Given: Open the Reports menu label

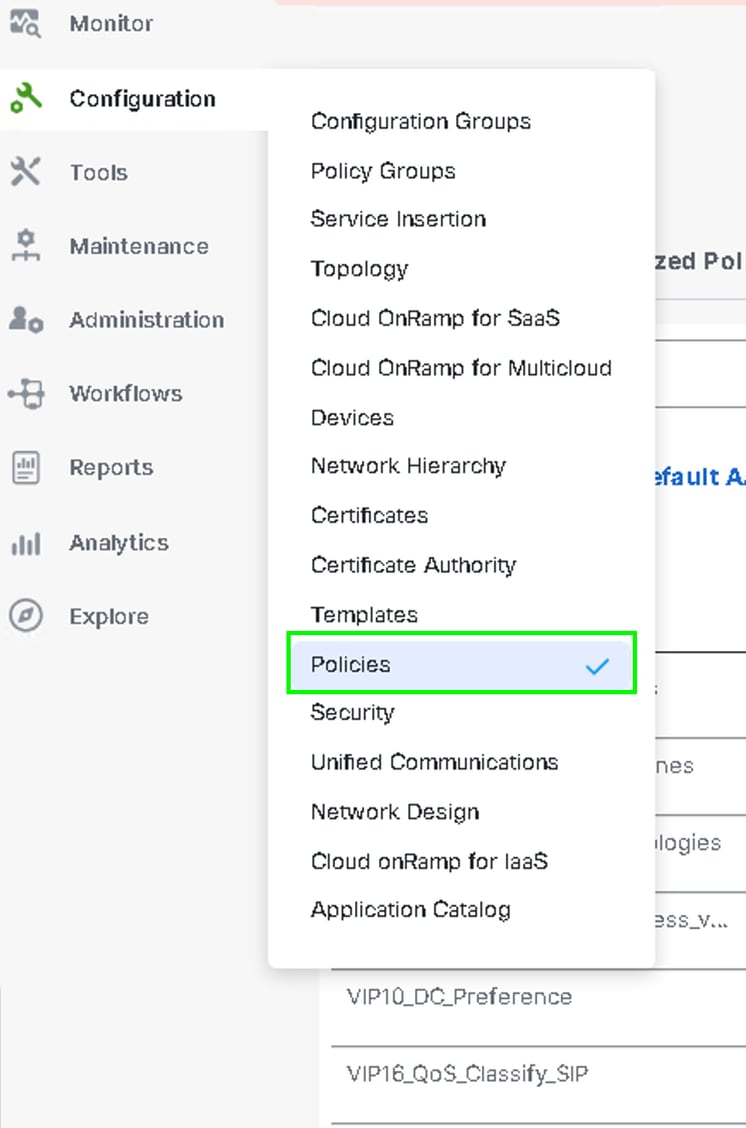Looking at the screenshot, I should pos(112,468).
